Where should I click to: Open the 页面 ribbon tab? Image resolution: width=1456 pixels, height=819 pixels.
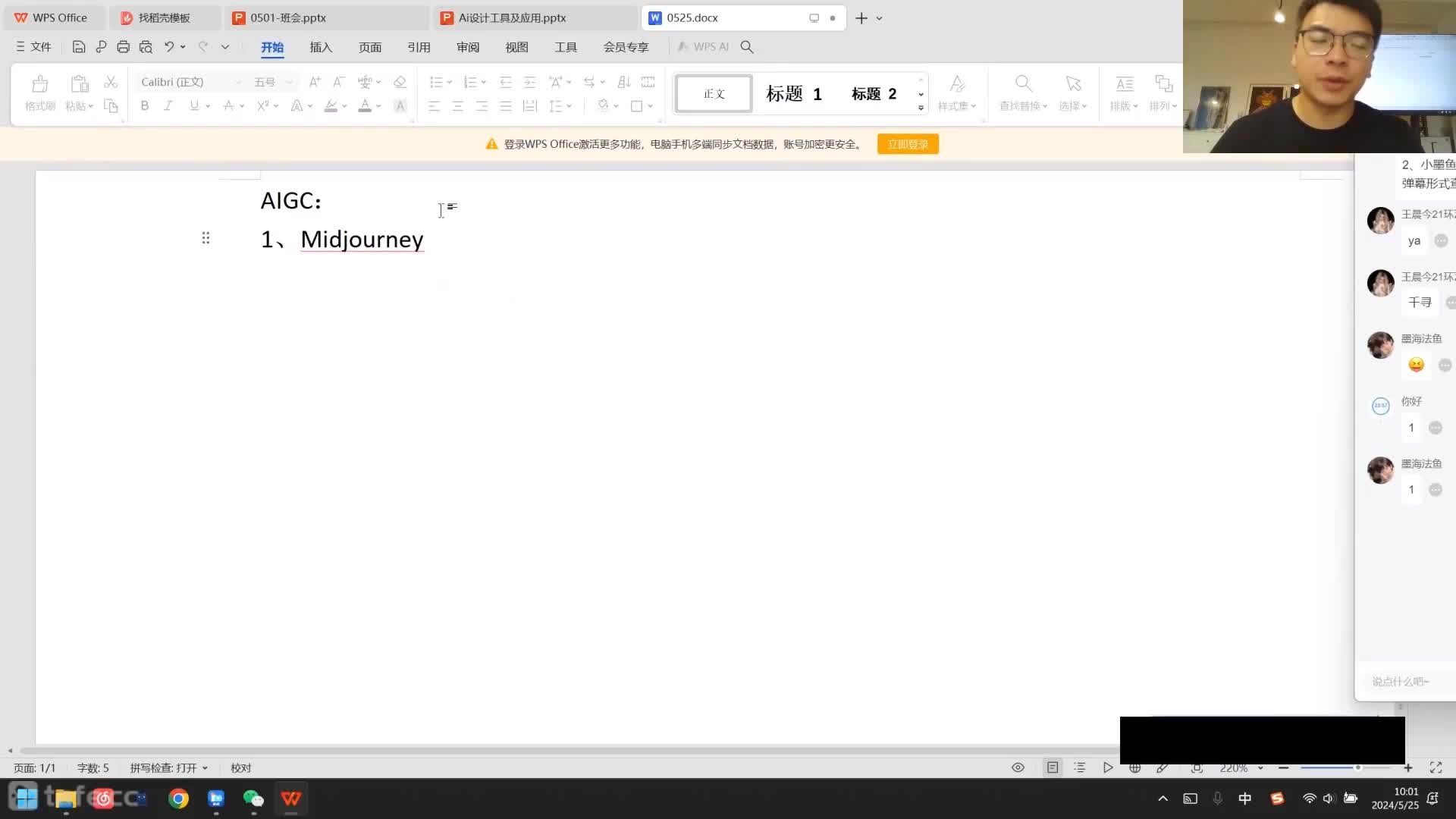(370, 47)
